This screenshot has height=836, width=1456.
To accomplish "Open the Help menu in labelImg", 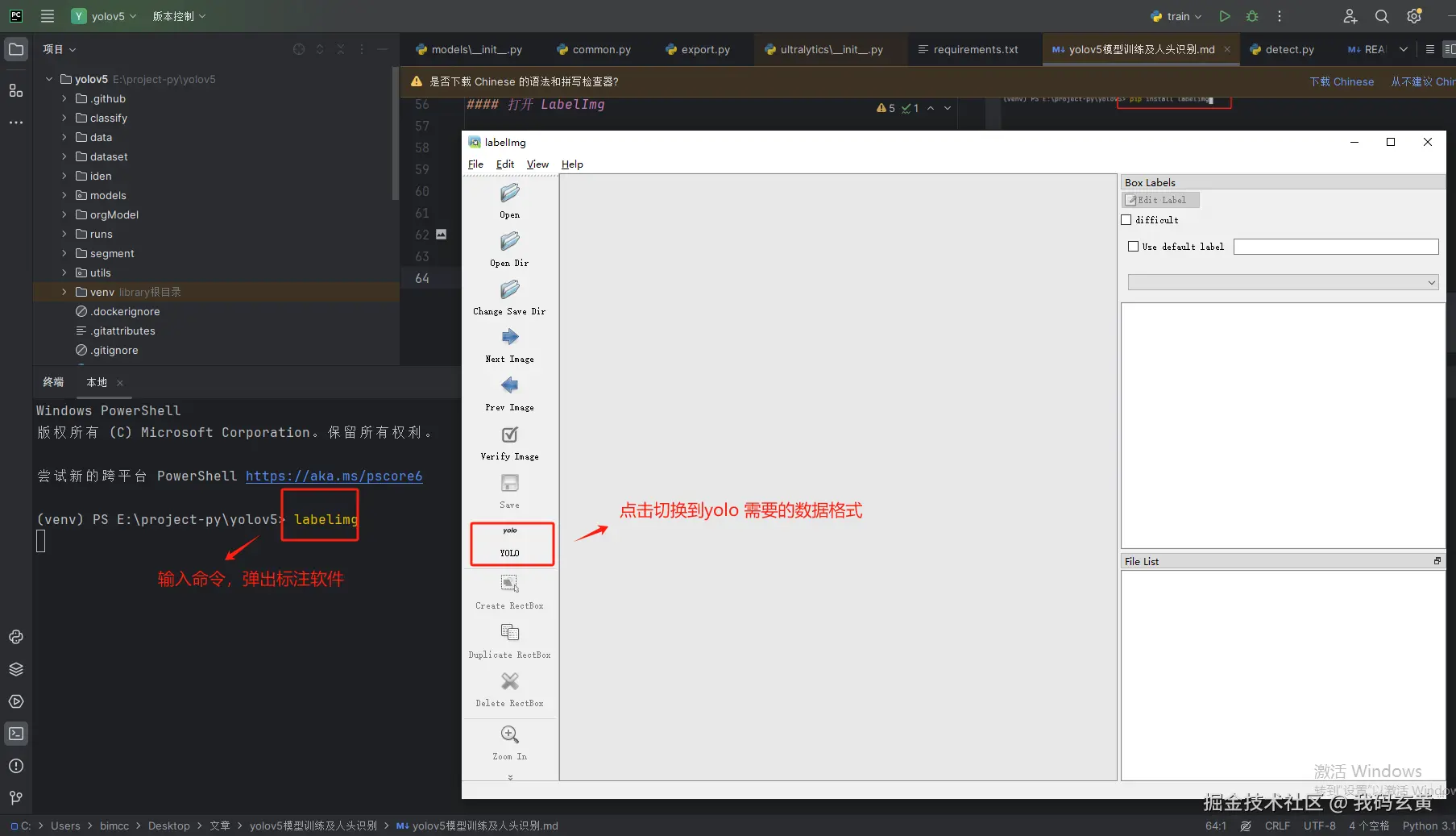I will coord(572,164).
